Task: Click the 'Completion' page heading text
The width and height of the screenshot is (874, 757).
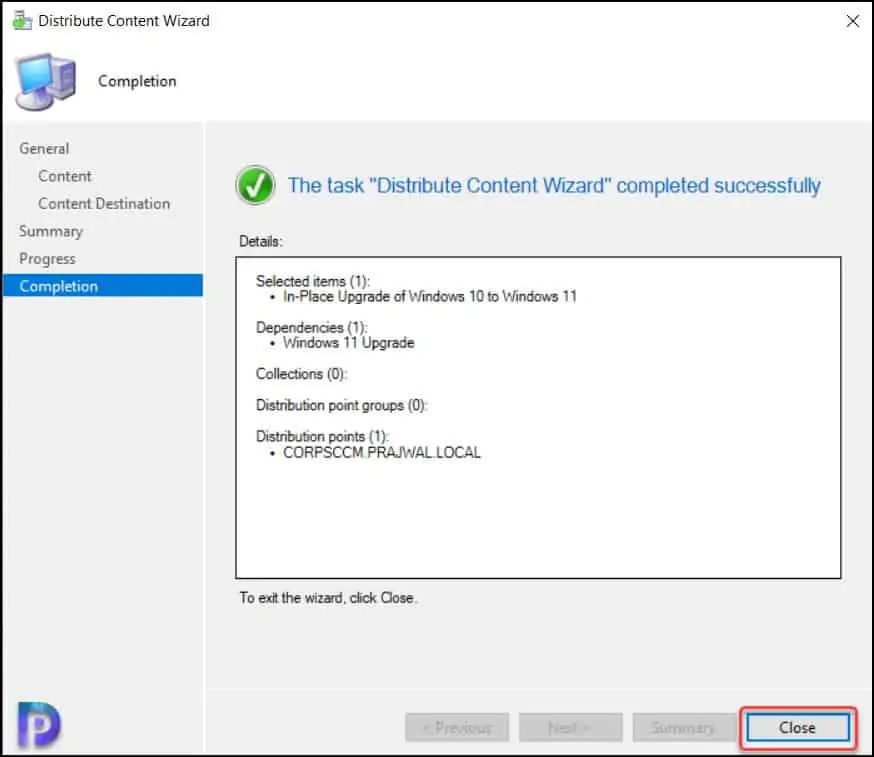Action: coord(137,81)
